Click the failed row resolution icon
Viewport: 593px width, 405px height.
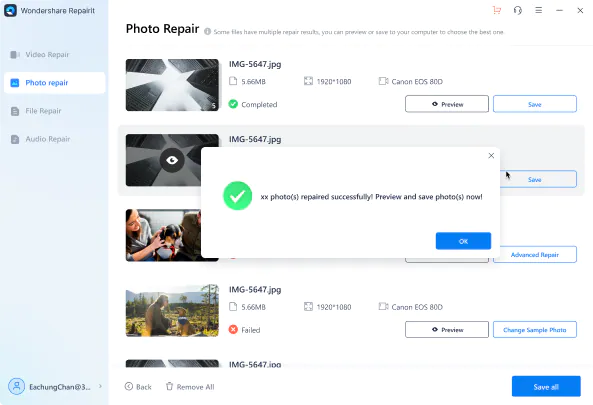point(308,307)
